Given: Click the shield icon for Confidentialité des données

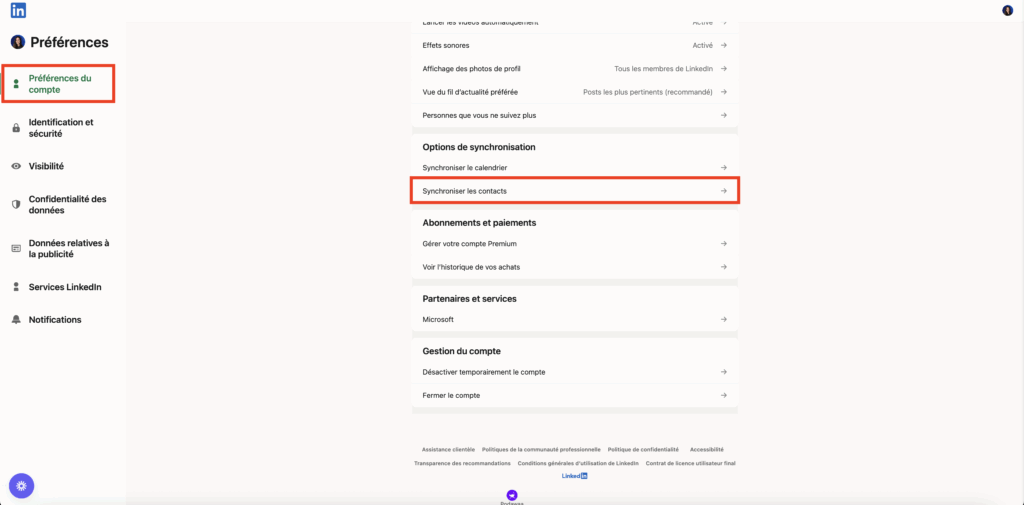Looking at the screenshot, I should [16, 204].
